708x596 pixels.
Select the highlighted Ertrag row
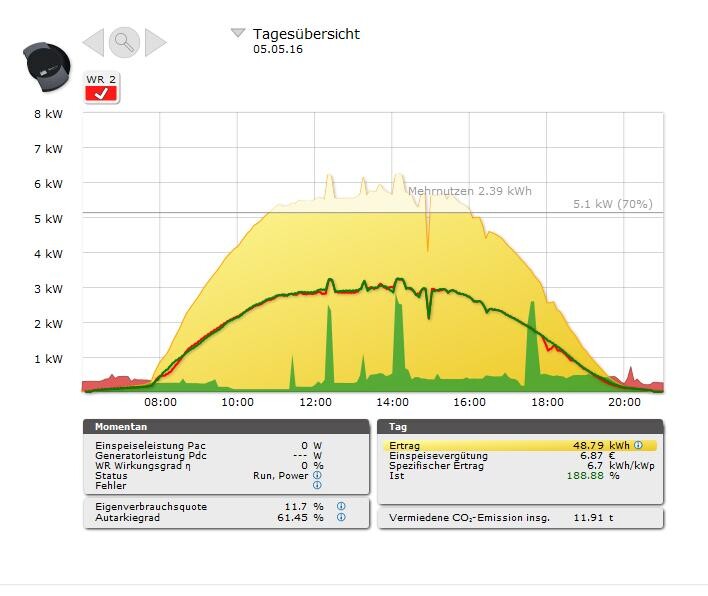coord(520,445)
